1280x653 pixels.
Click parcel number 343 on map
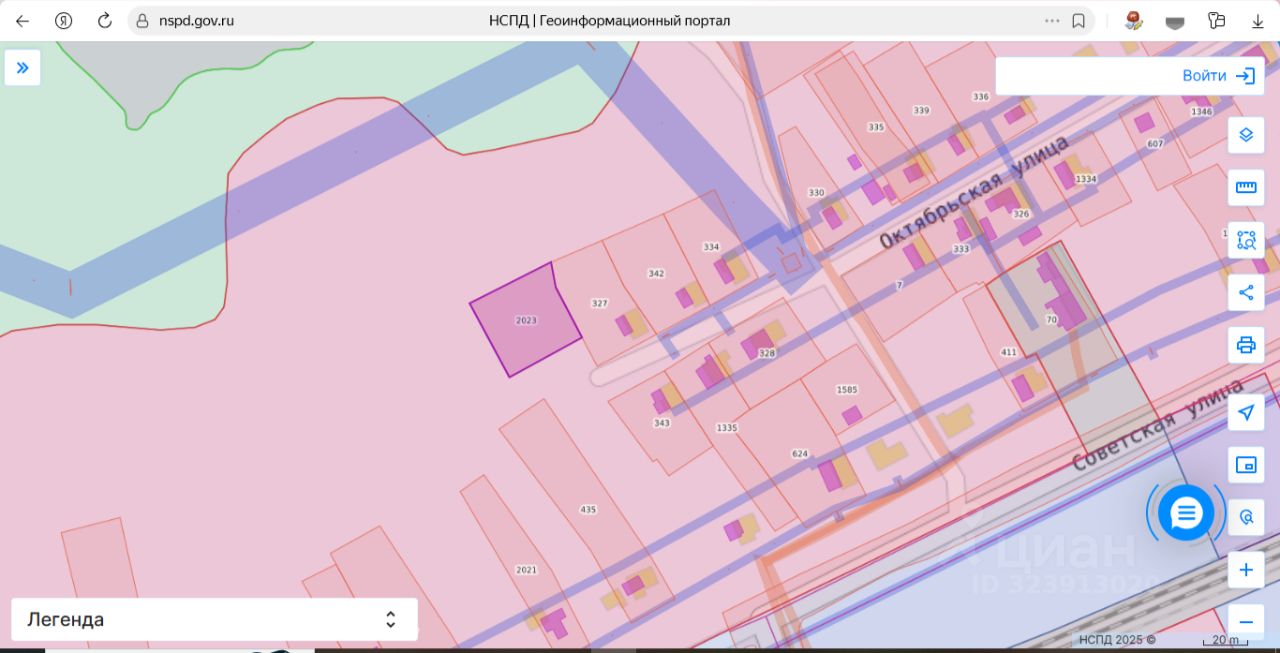point(662,422)
